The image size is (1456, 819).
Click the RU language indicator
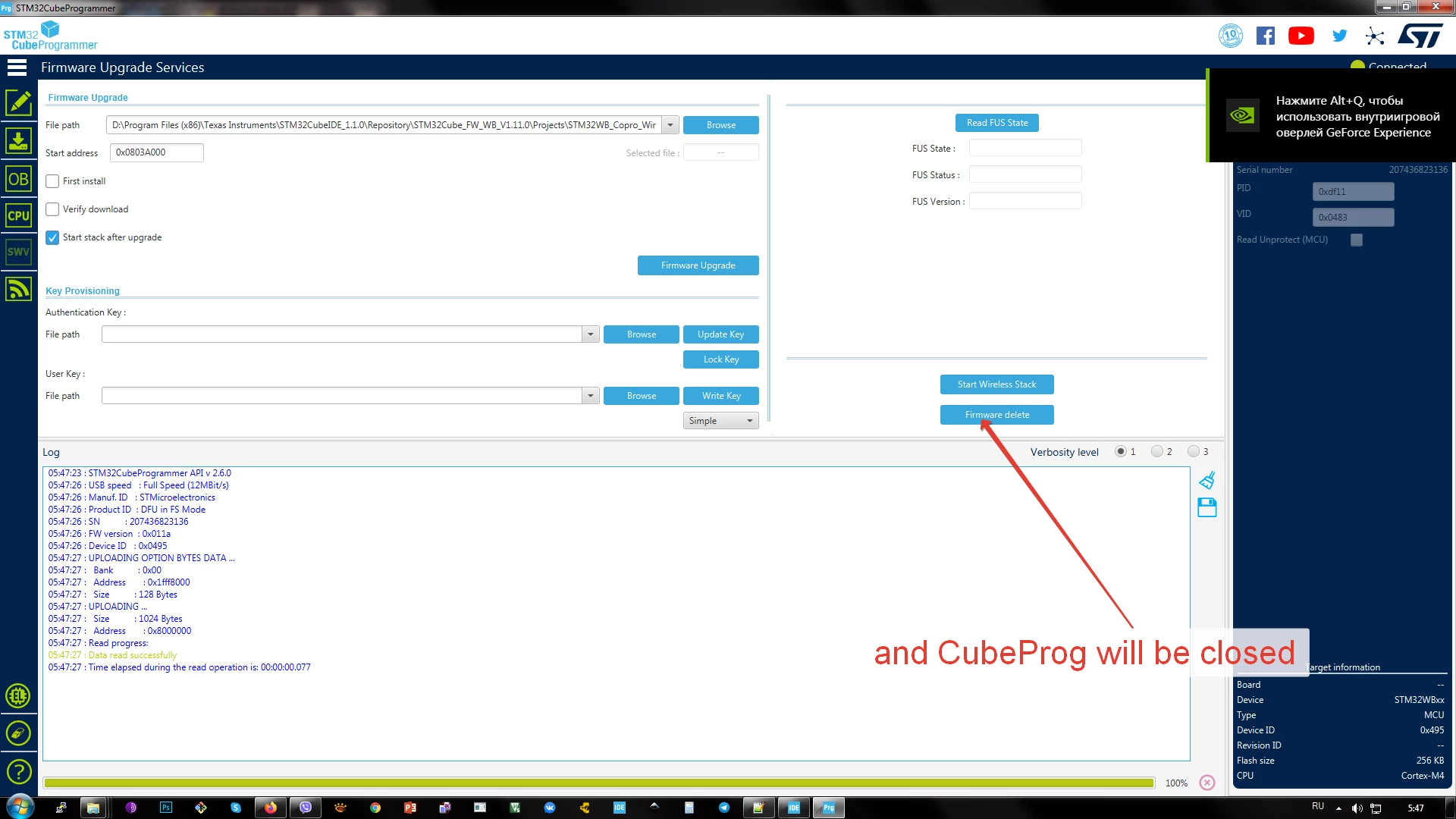1318,807
